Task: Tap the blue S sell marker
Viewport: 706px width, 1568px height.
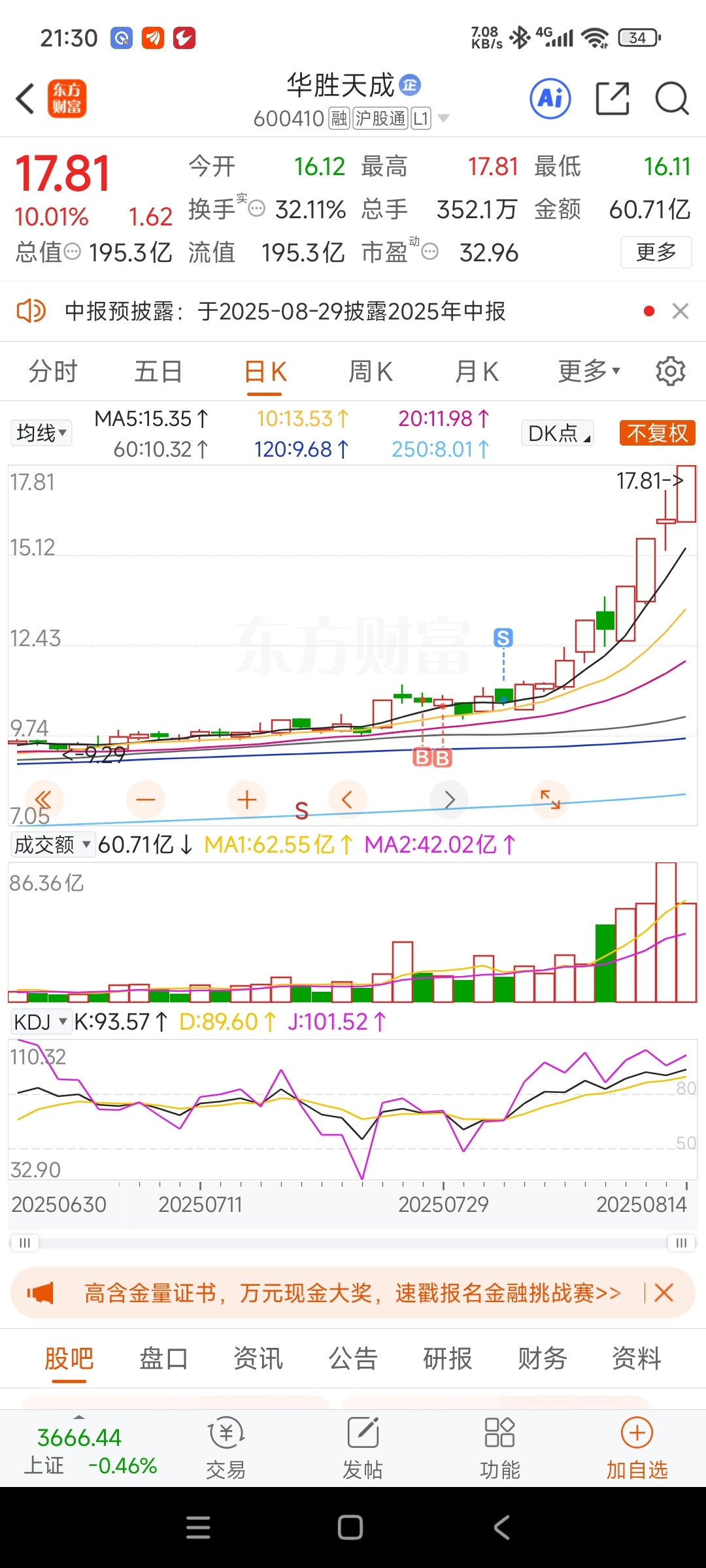Action: point(503,638)
